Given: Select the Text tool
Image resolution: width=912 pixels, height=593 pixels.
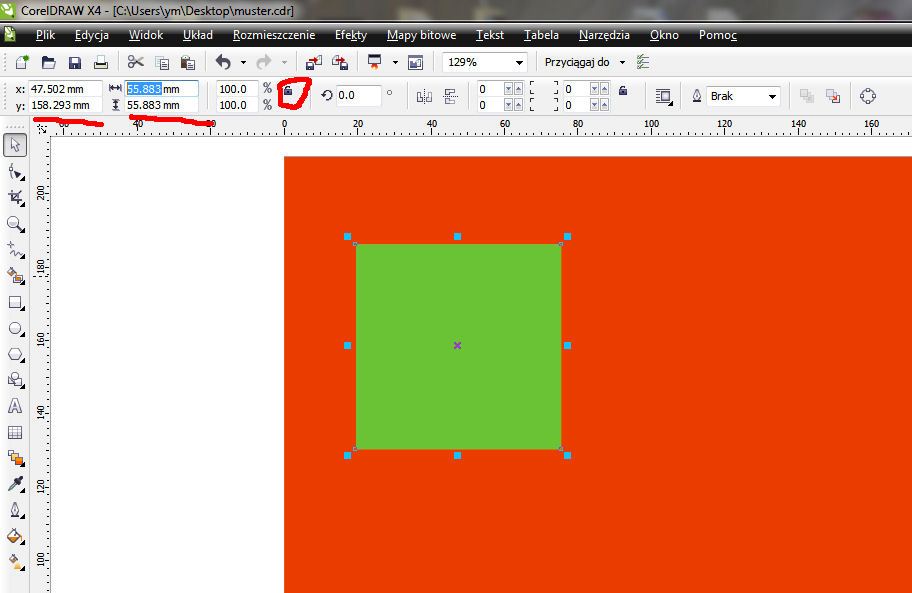Looking at the screenshot, I should pyautogui.click(x=15, y=406).
